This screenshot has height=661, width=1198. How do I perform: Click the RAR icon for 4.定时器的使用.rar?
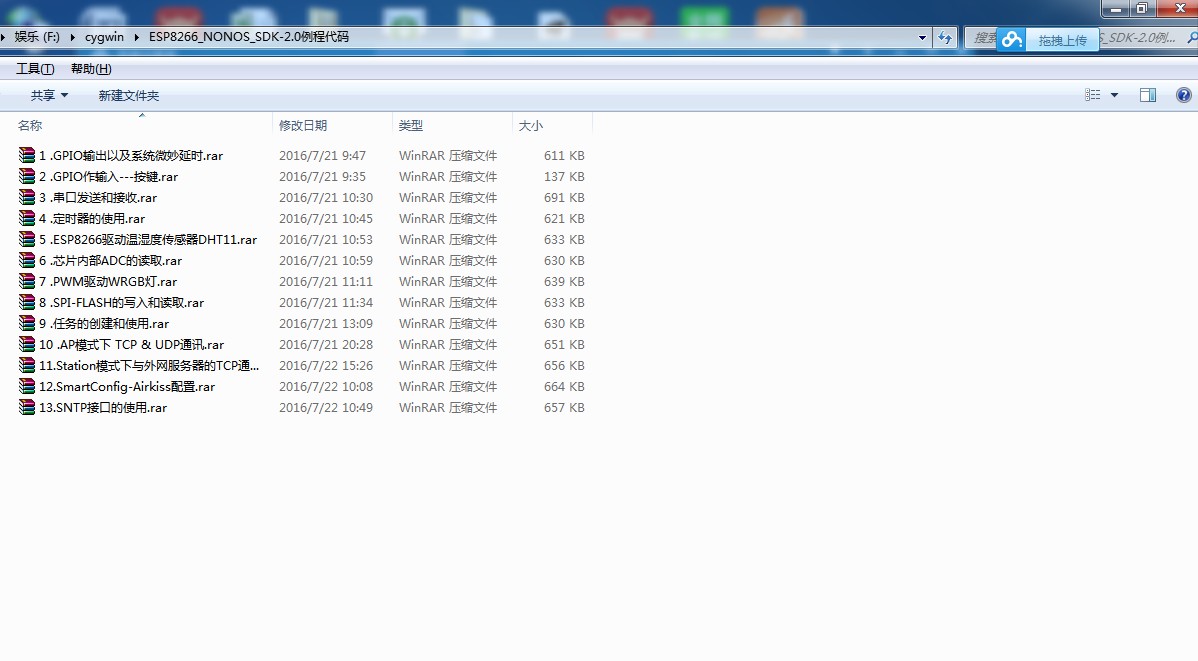click(x=28, y=219)
